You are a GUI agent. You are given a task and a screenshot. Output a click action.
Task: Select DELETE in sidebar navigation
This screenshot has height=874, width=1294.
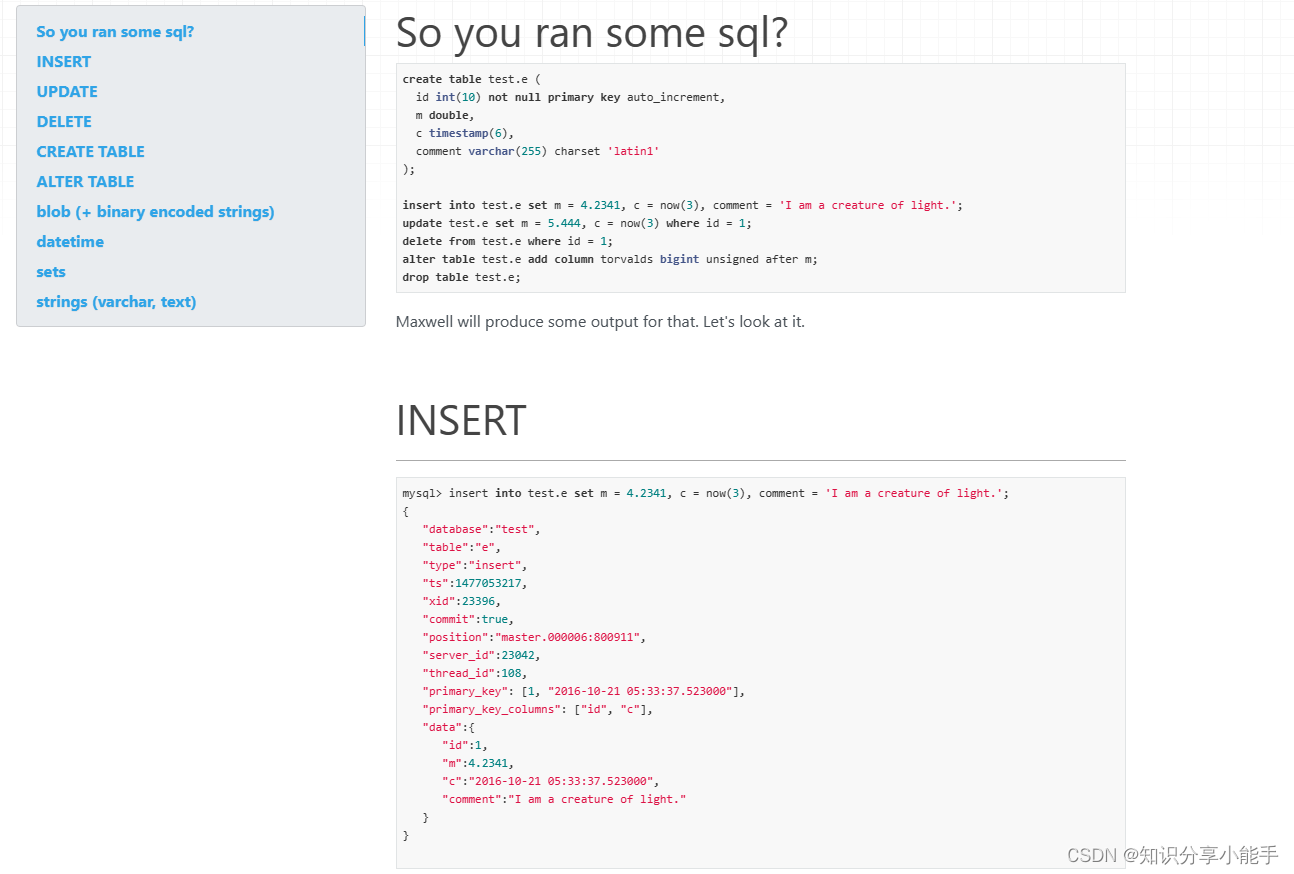[64, 122]
